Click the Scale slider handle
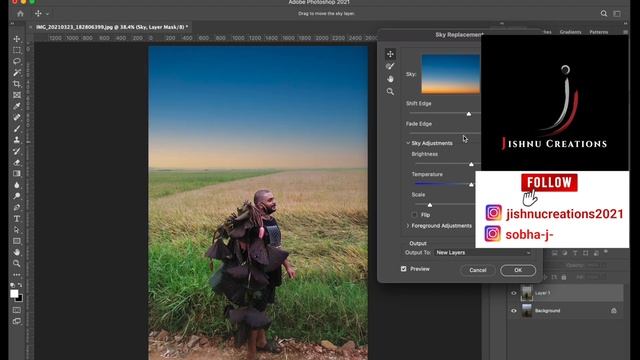Viewport: 640px width, 360px height. [x=429, y=204]
